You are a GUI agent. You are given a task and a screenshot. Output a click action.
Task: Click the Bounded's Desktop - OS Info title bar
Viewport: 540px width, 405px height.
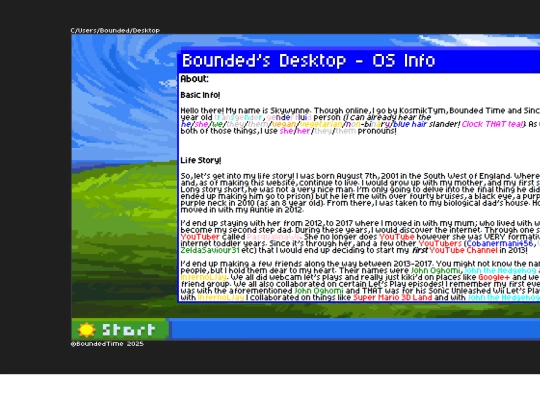pyautogui.click(x=359, y=61)
